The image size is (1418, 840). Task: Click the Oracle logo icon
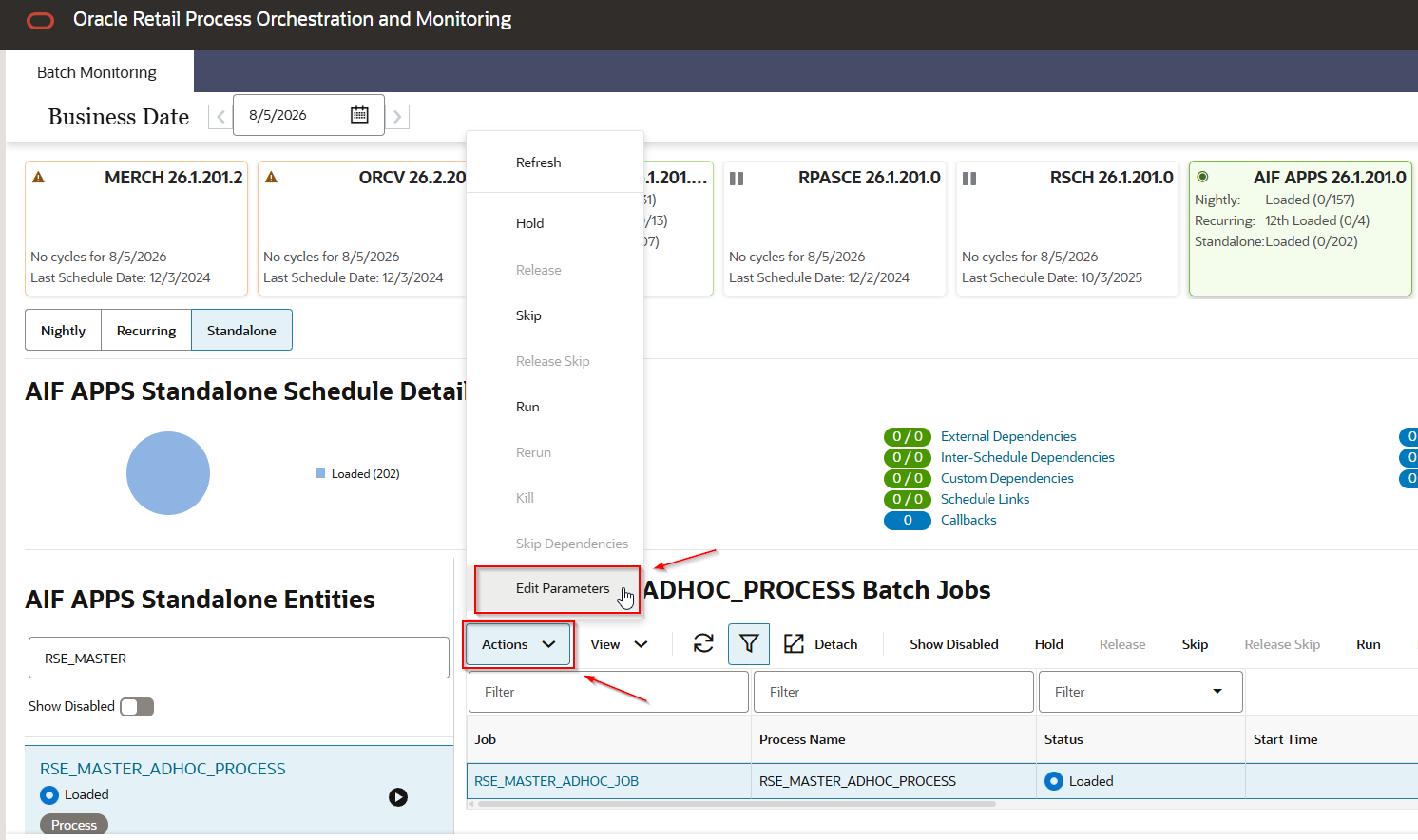[41, 20]
